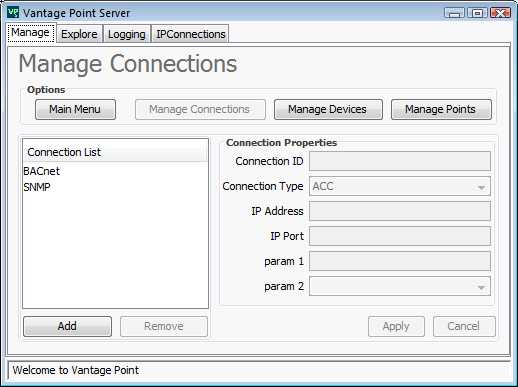Expand the Connection Type dropdown
This screenshot has height=387, width=518.
(400, 186)
